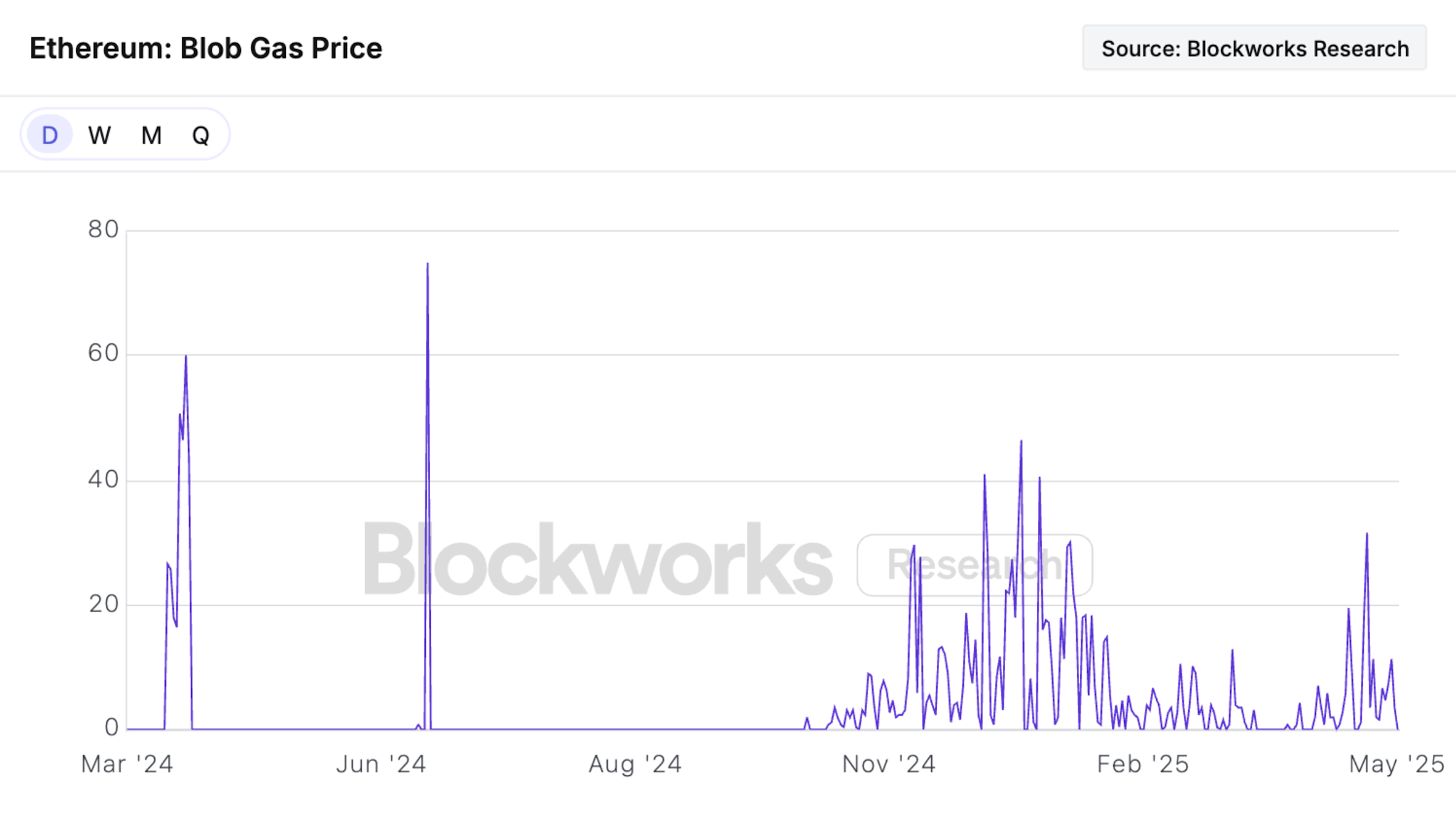
Task: Click the Mar '24 peak at 60
Action: click(x=186, y=356)
